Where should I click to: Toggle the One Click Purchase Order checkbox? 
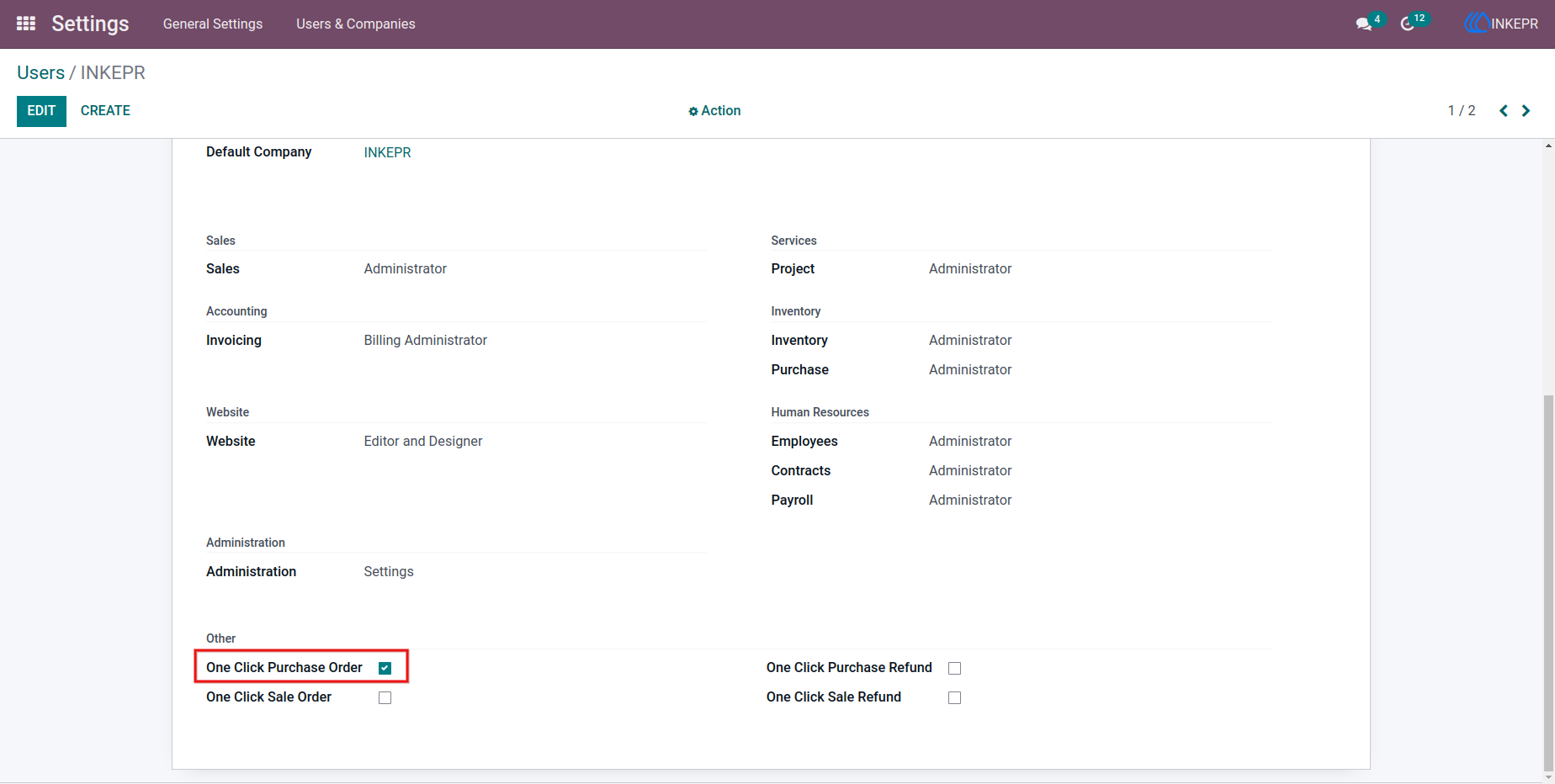coord(385,668)
